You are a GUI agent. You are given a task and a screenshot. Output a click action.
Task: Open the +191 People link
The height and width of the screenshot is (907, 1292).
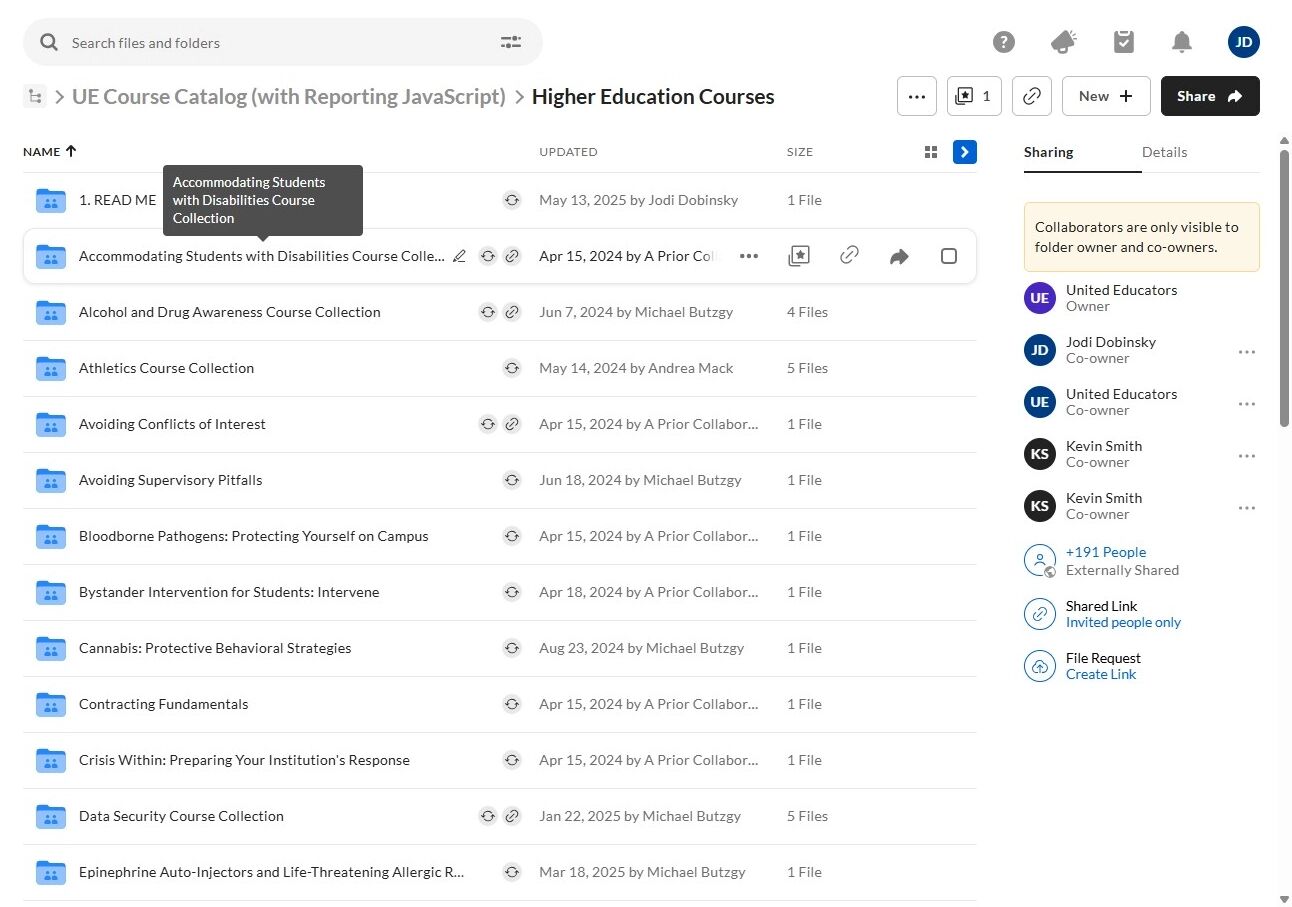(1105, 552)
